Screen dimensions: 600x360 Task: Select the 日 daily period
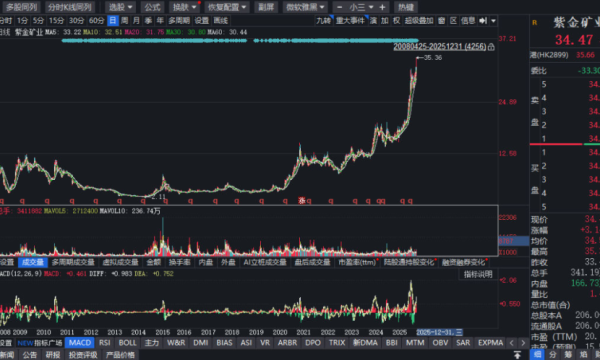[x=112, y=20]
